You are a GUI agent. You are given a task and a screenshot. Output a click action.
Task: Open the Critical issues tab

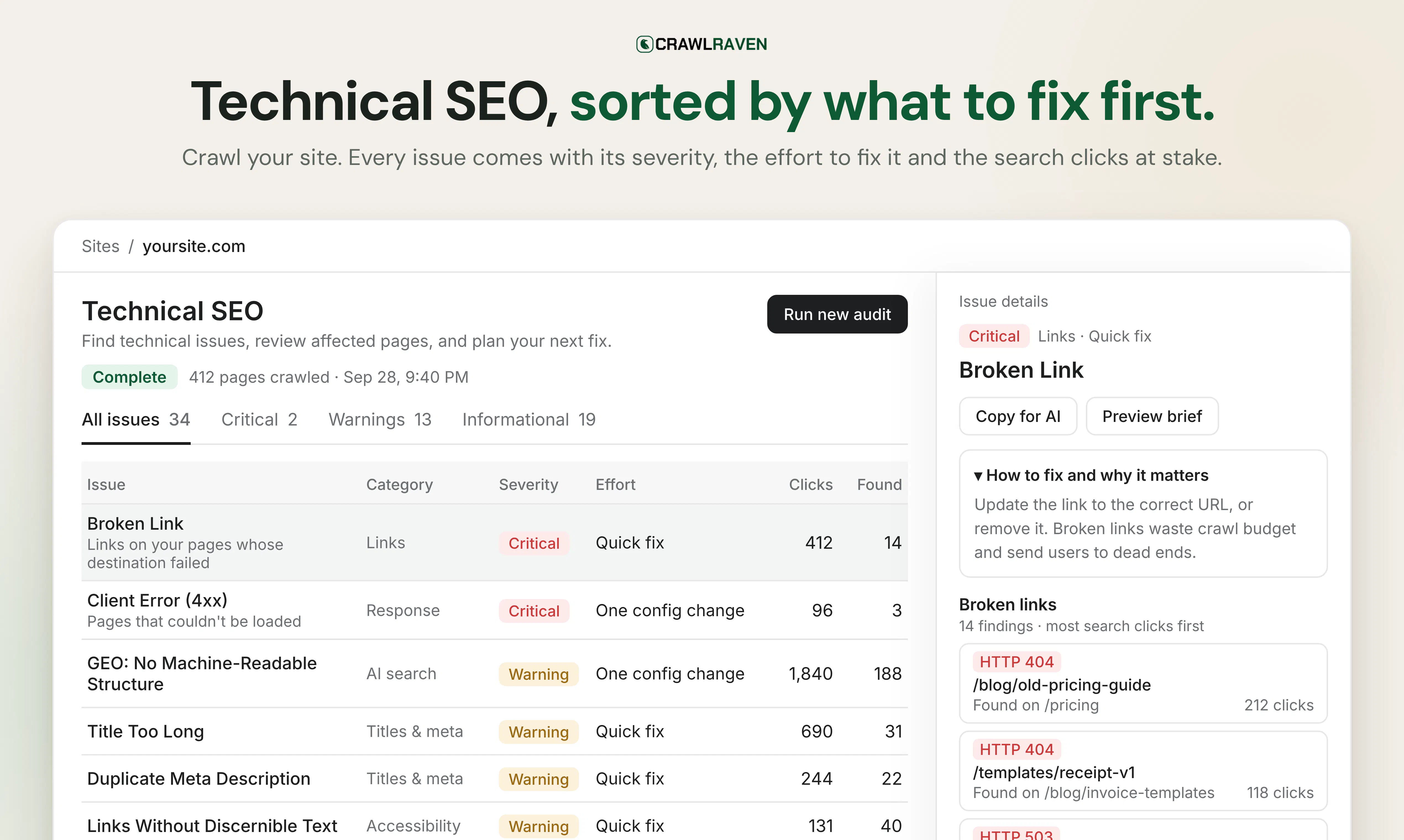pyautogui.click(x=259, y=419)
